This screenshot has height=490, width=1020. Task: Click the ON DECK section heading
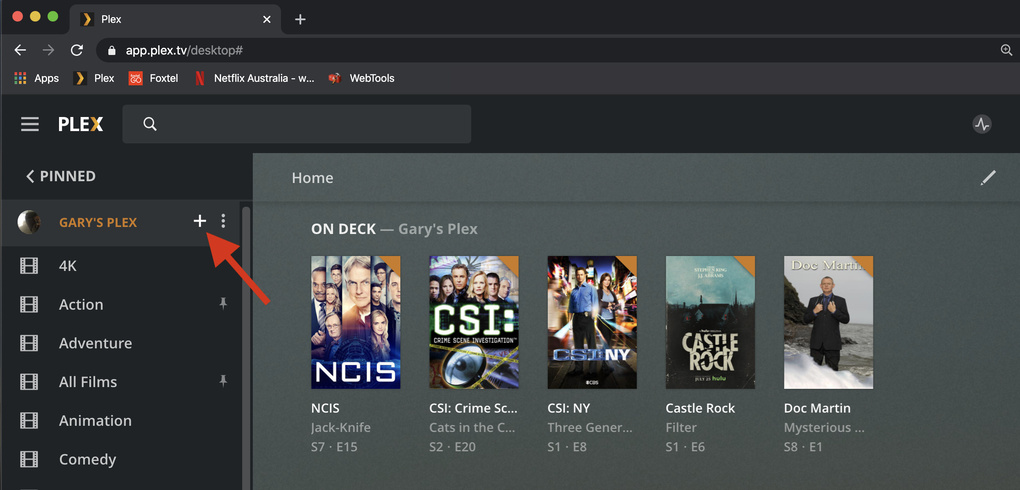pos(343,229)
